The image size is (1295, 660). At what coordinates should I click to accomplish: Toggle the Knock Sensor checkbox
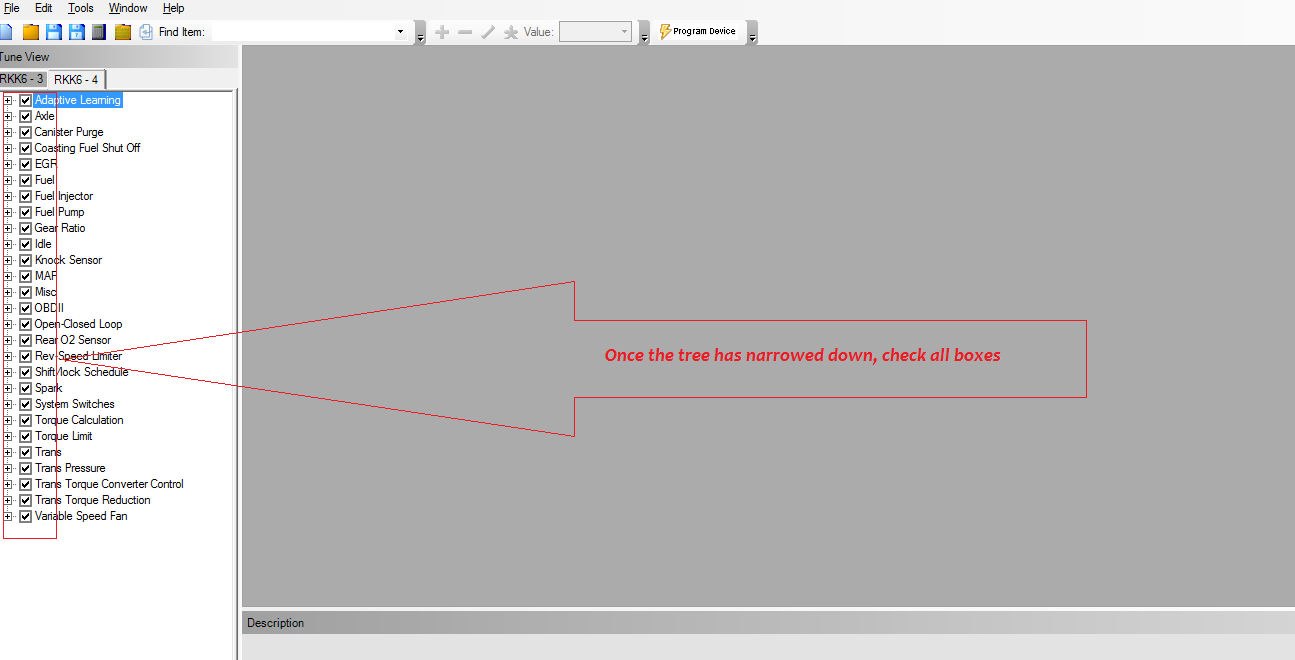click(x=26, y=260)
